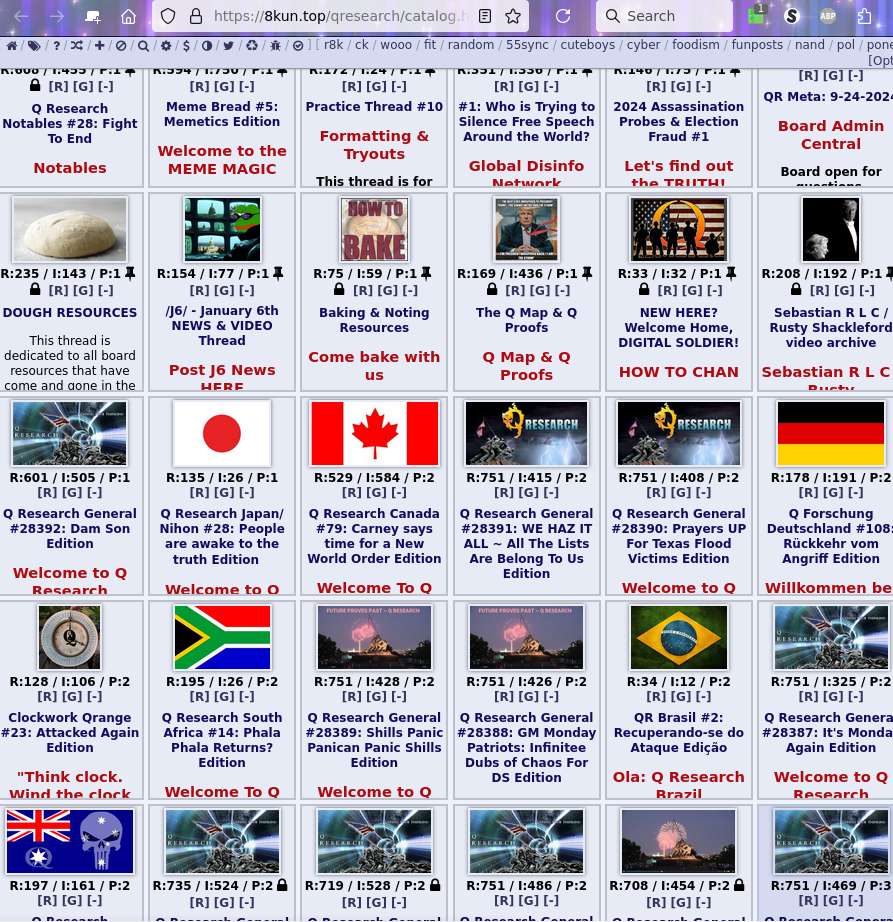Open the r8k board link
This screenshot has width=893, height=922.
[333, 45]
